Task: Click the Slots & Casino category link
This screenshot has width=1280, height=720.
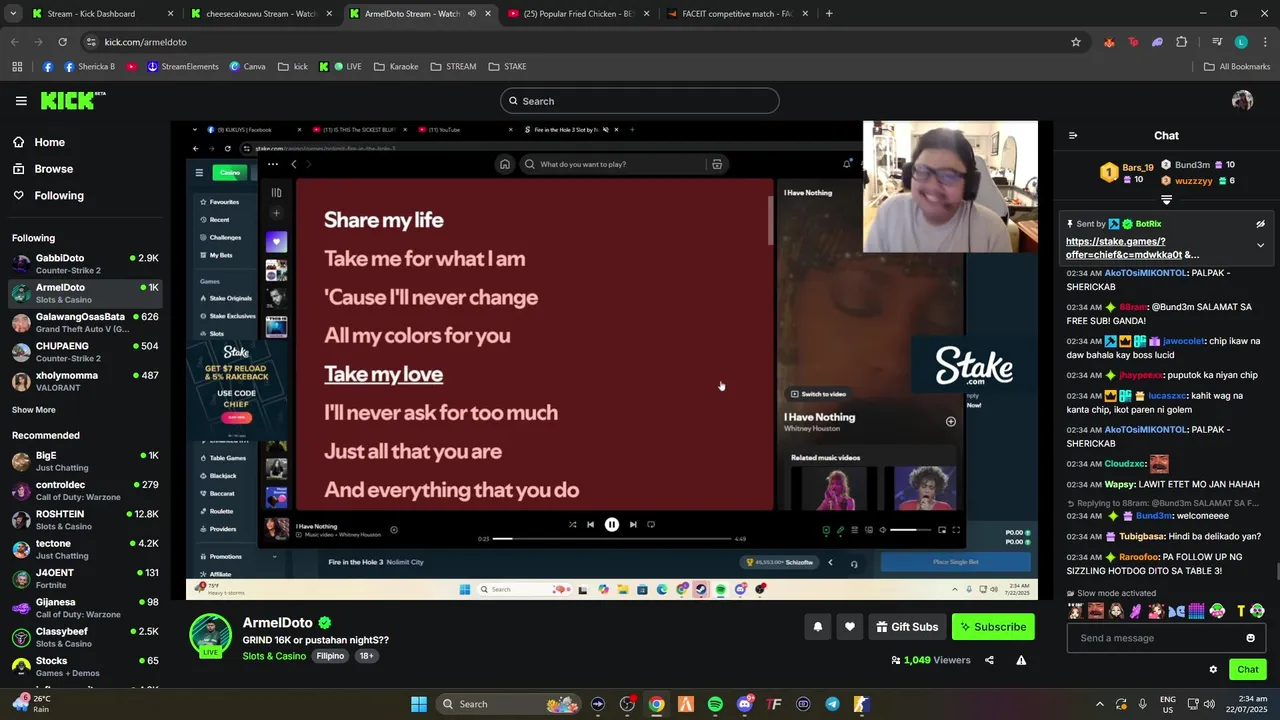Action: (x=274, y=656)
